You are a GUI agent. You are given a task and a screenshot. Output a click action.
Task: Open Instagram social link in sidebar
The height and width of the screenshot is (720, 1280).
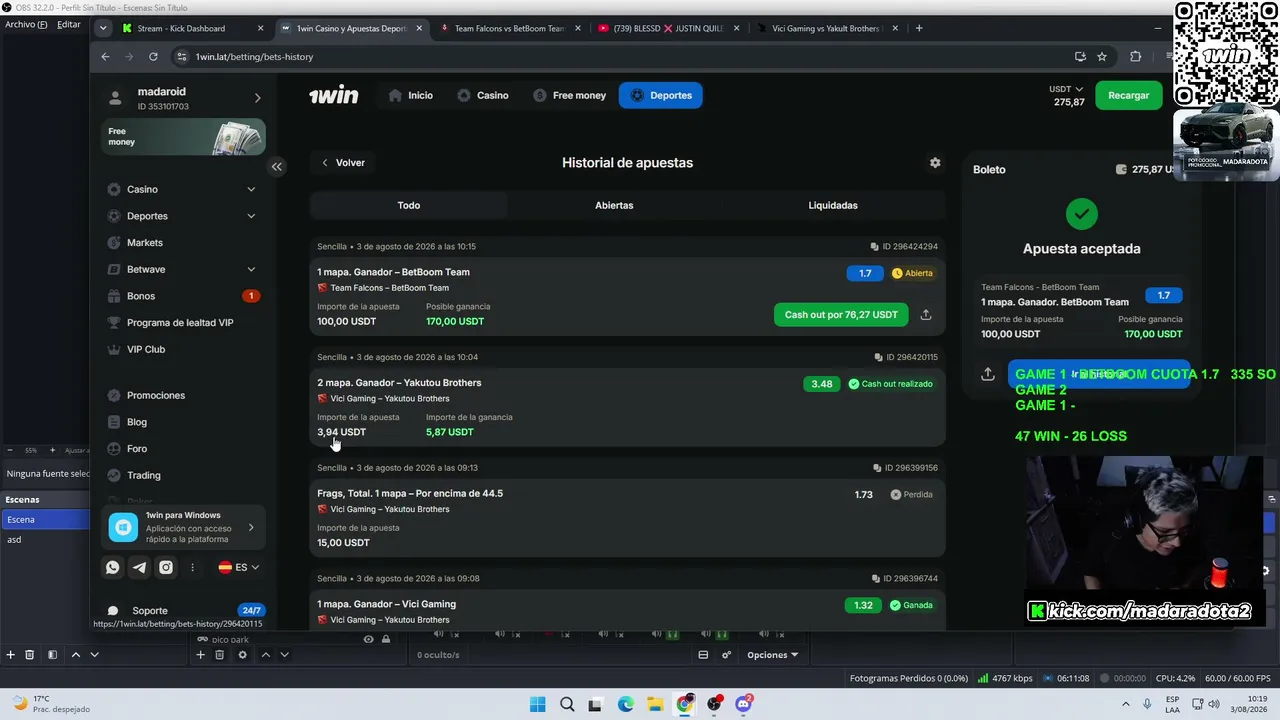click(x=166, y=567)
